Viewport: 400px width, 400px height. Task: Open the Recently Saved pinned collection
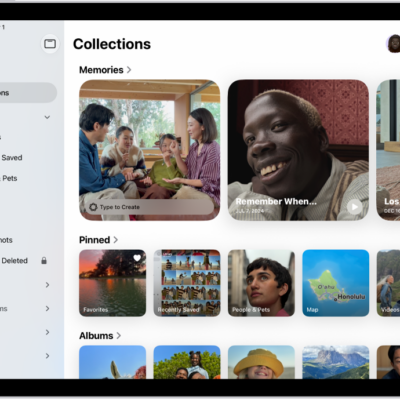pos(187,283)
